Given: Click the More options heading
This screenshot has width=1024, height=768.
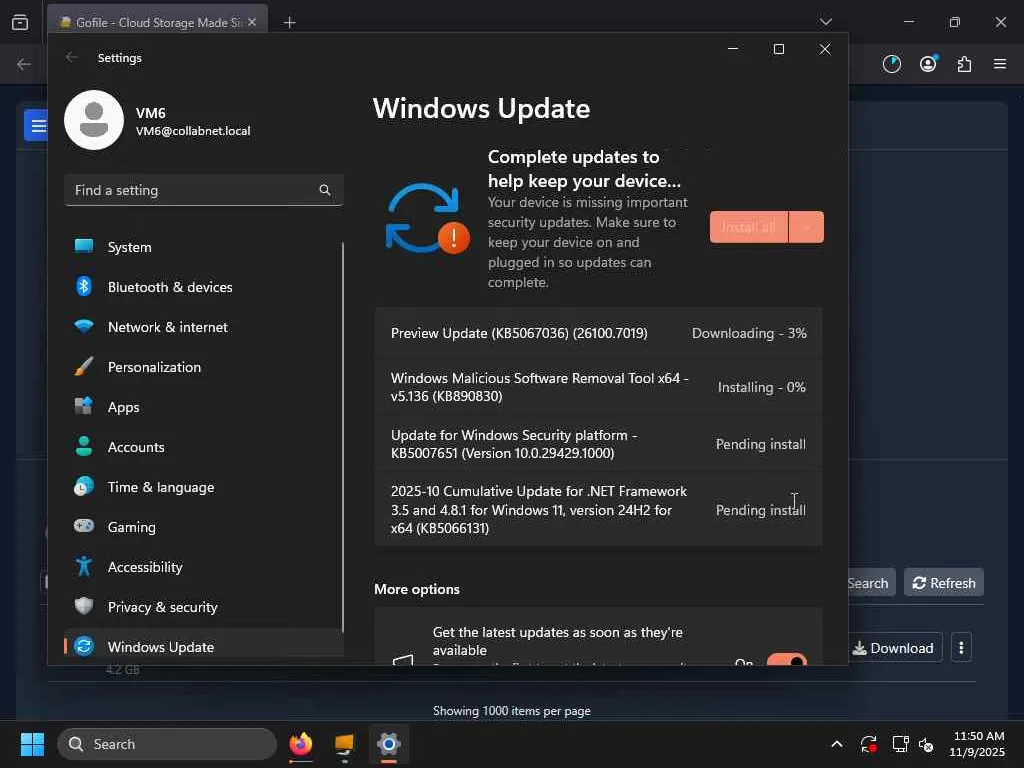Looking at the screenshot, I should [417, 589].
